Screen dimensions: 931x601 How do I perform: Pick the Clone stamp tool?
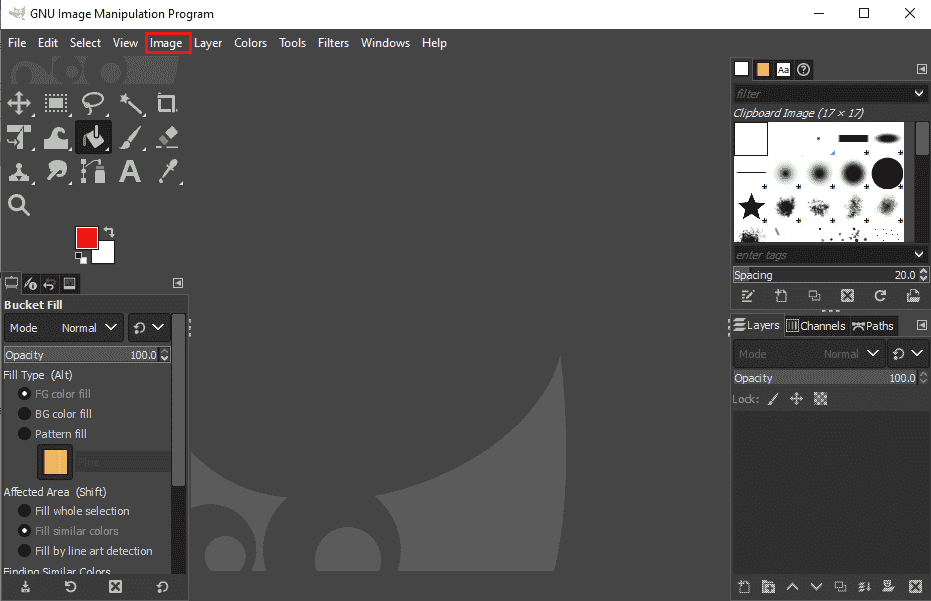coord(20,171)
